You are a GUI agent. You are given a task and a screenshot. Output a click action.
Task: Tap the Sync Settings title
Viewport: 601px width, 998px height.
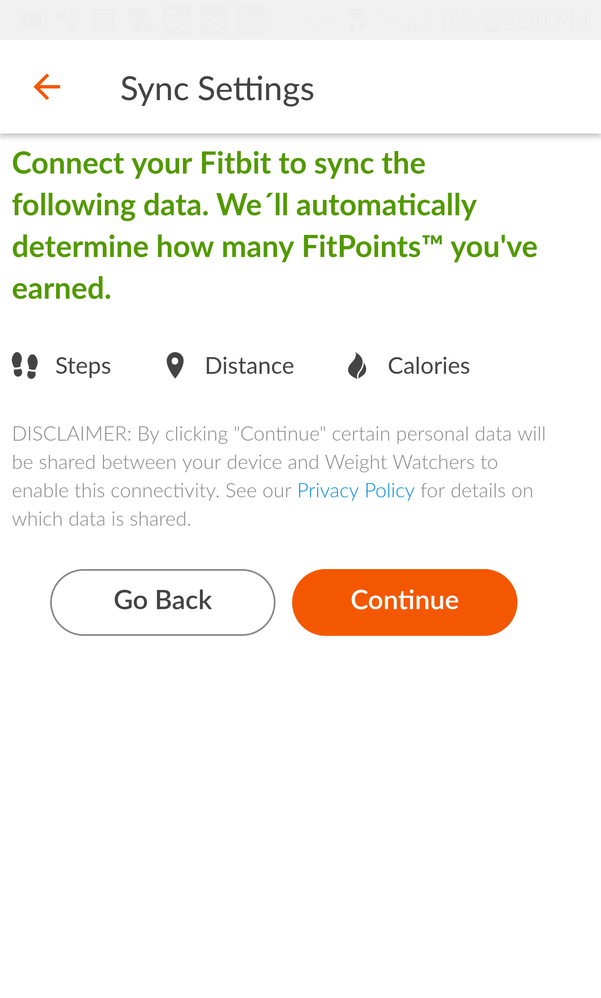click(x=217, y=89)
